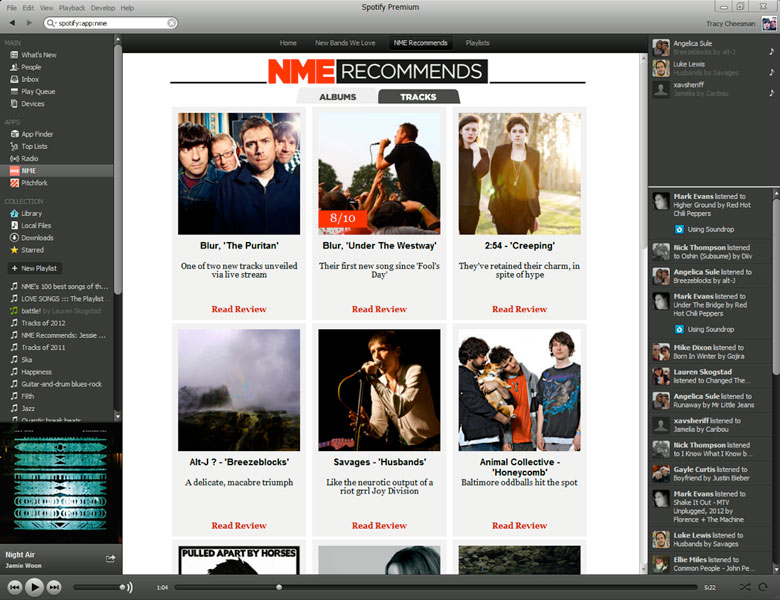Skip to next track

54,587
